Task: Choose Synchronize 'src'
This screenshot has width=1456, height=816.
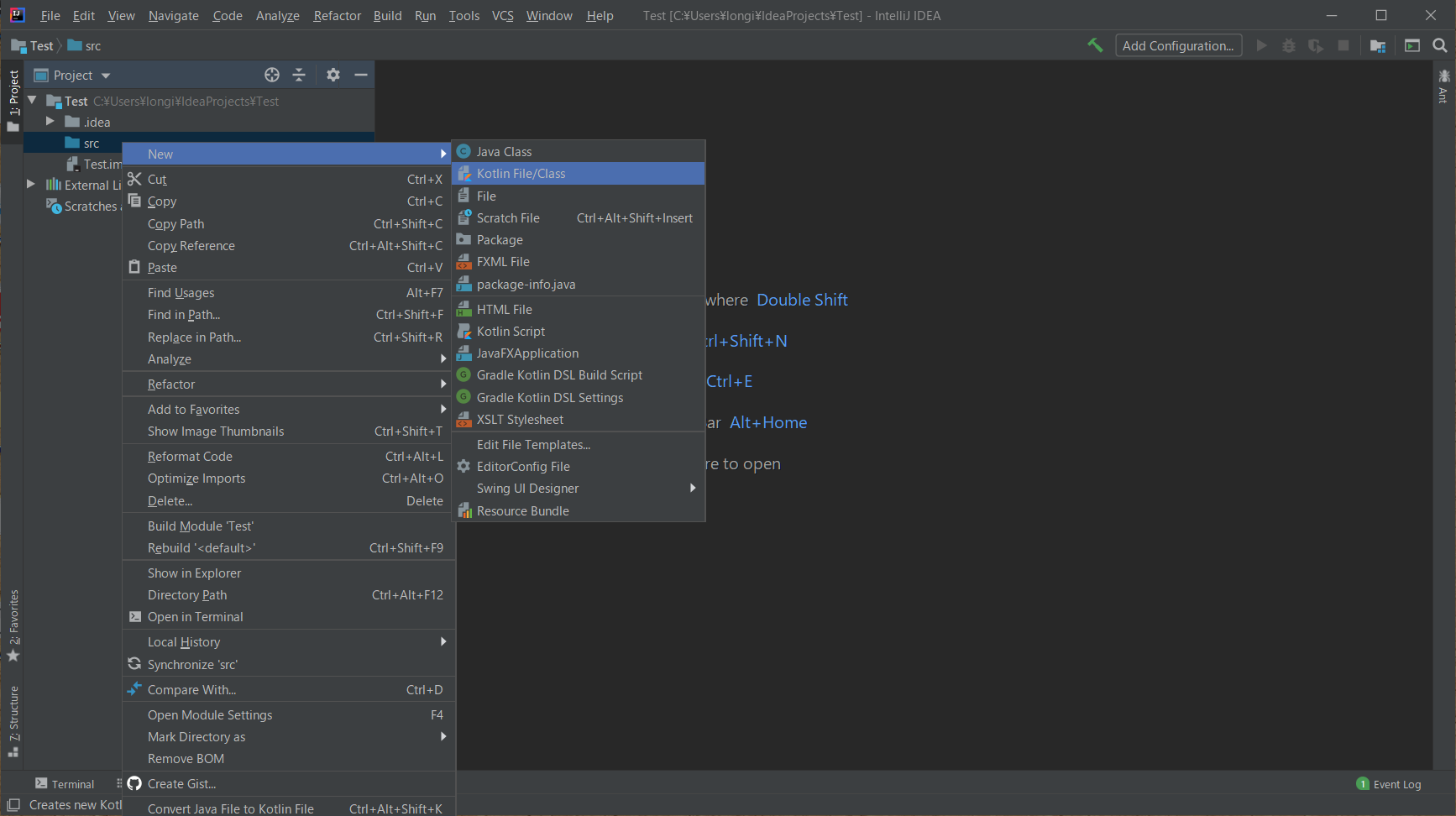Action: point(289,664)
